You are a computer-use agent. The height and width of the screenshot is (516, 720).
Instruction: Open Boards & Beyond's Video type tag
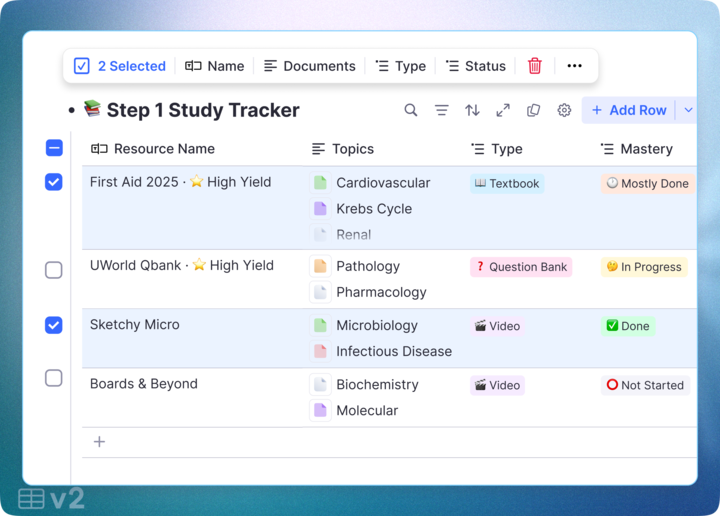click(497, 385)
